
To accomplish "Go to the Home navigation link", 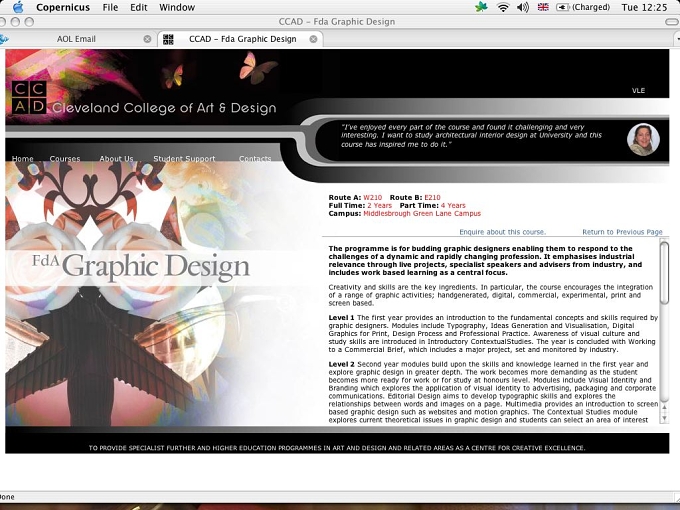I will point(23,158).
